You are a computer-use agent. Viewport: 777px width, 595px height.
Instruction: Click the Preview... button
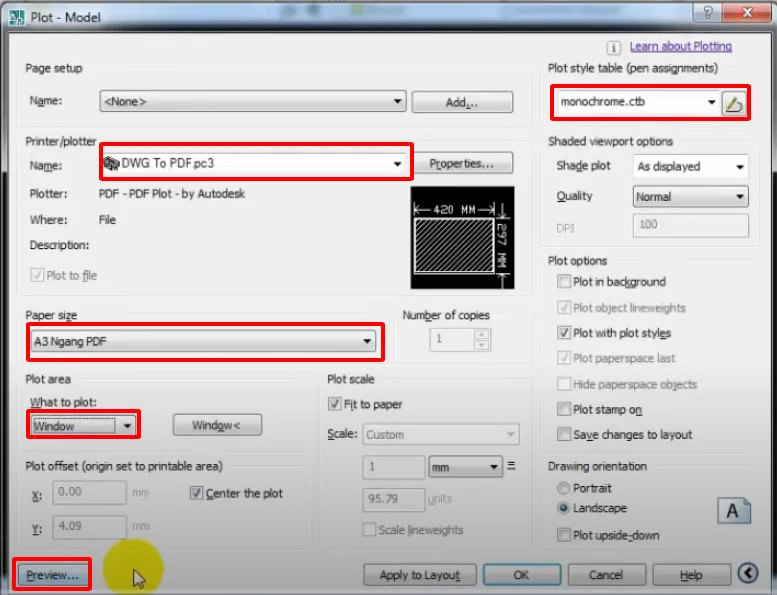[x=52, y=575]
